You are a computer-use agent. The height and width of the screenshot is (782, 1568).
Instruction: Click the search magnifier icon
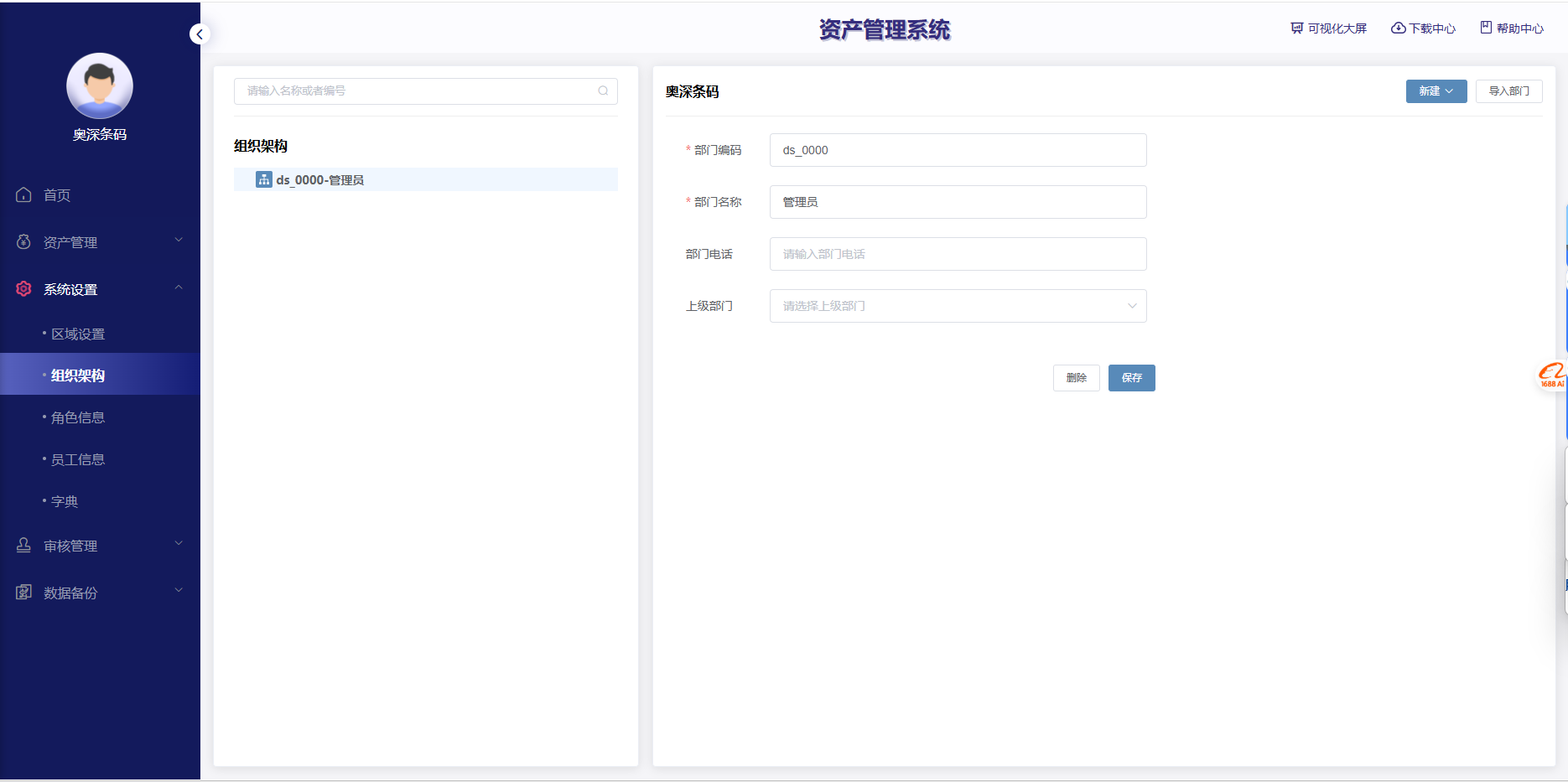pyautogui.click(x=603, y=91)
